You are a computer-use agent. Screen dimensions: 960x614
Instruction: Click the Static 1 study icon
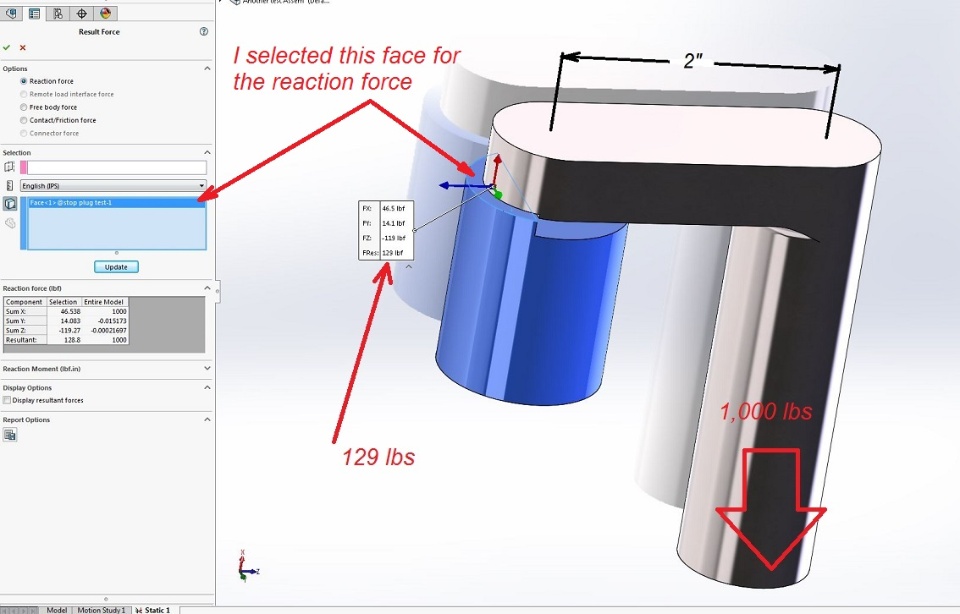tap(139, 610)
